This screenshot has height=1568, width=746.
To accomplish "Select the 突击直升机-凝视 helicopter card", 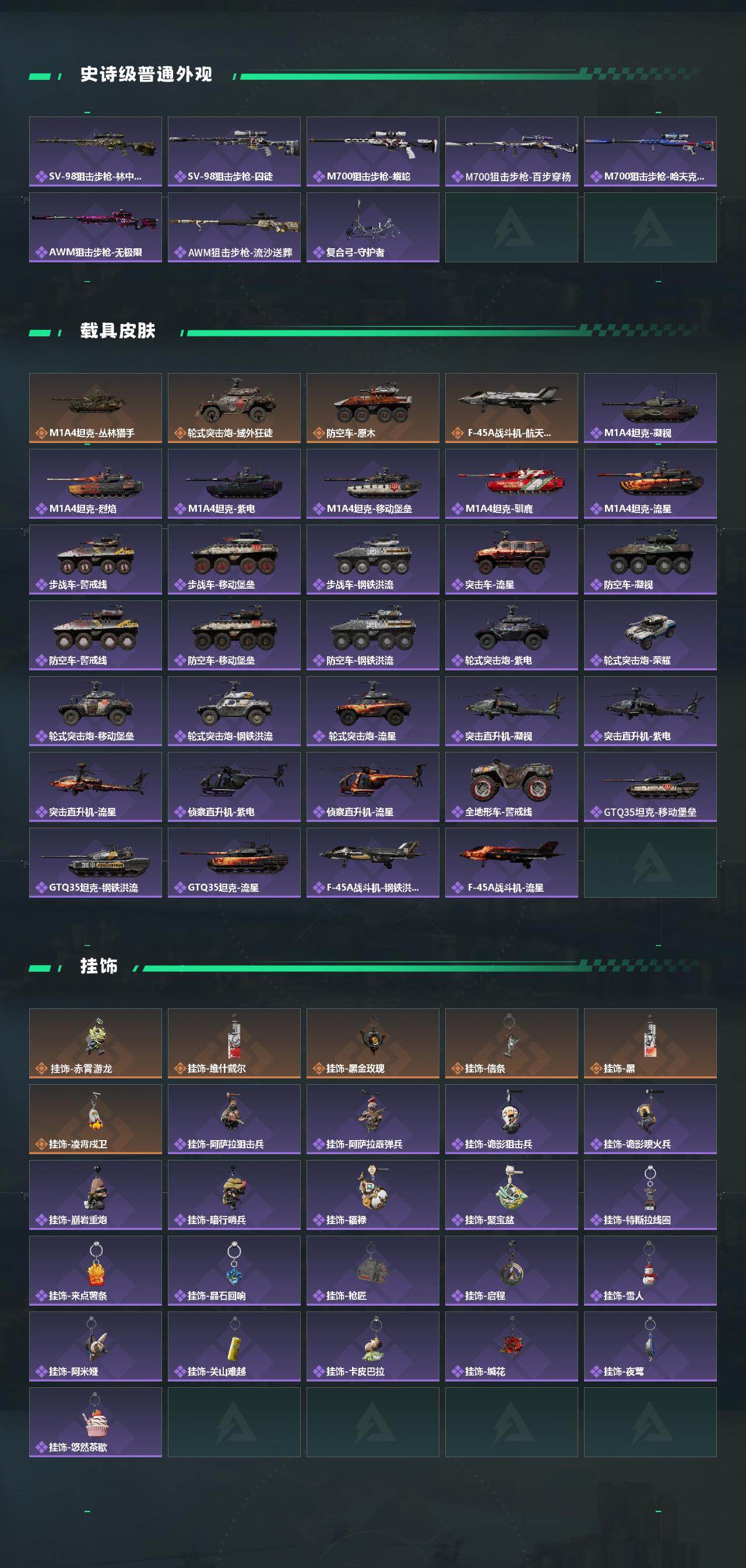I will click(512, 711).
